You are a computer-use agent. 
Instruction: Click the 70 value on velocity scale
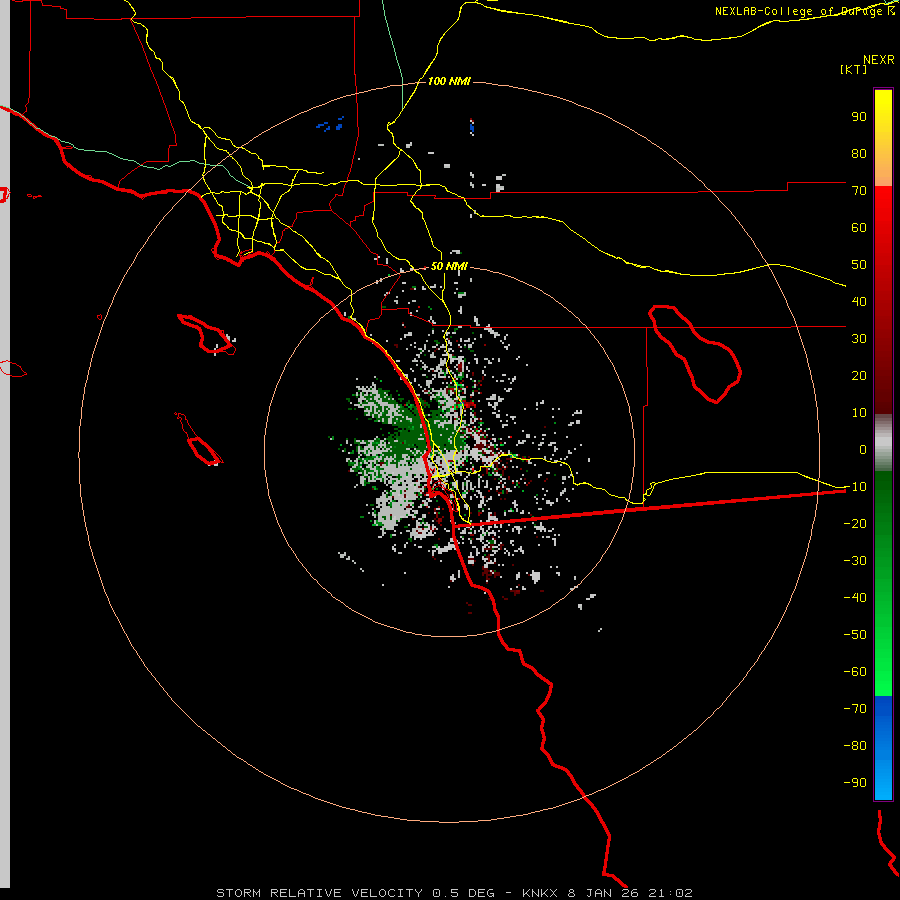click(x=859, y=191)
